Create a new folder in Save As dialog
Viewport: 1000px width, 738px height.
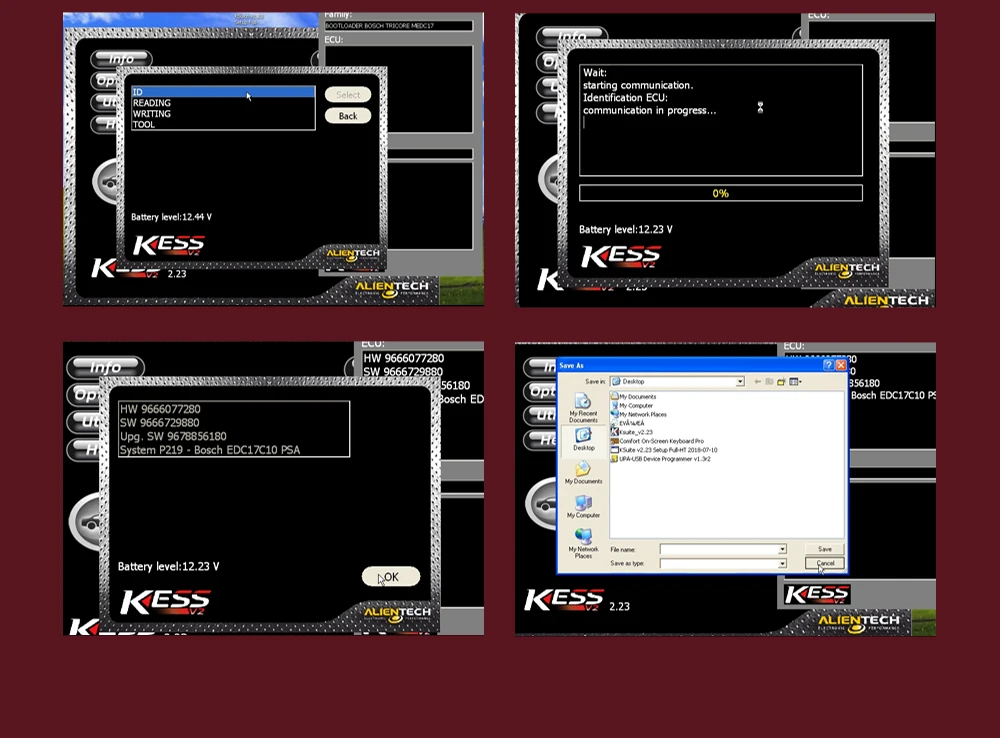pos(781,381)
